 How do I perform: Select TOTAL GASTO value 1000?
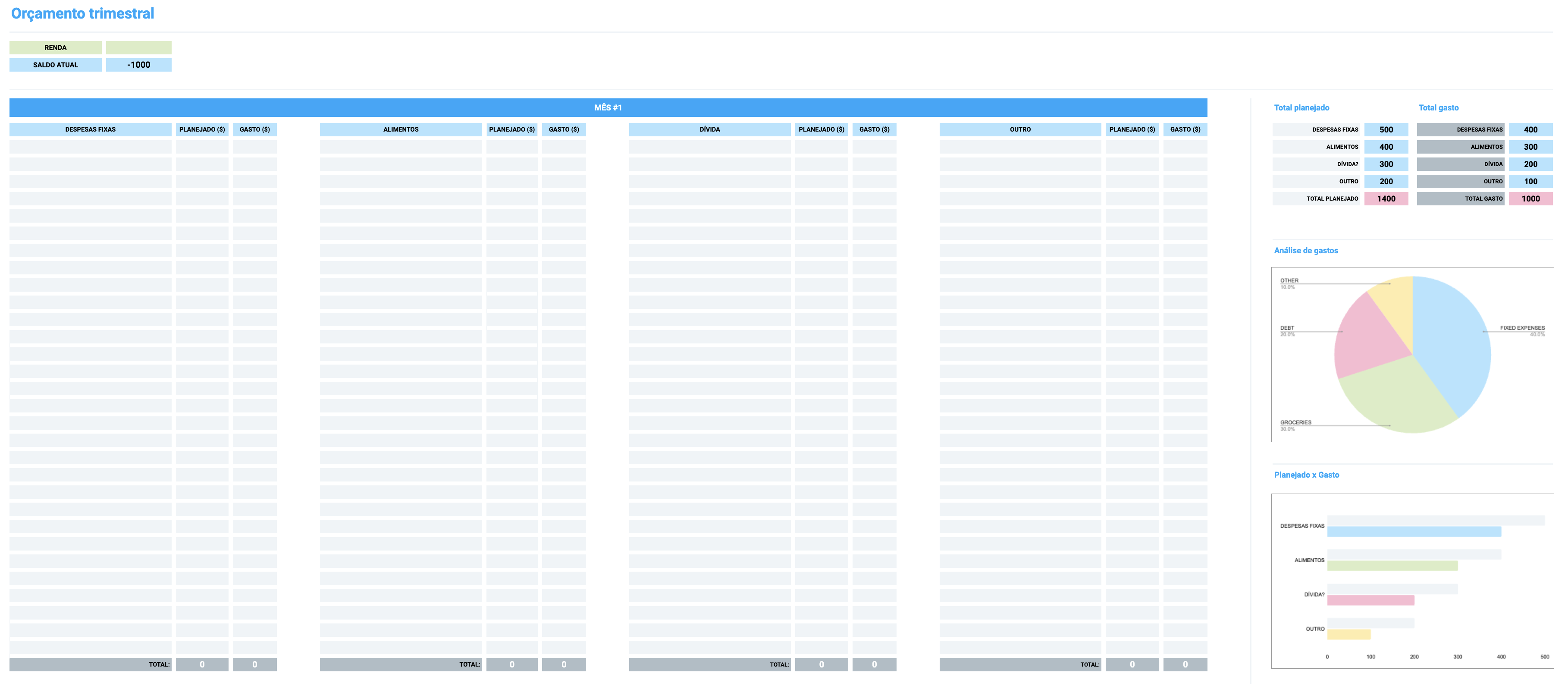[1530, 198]
